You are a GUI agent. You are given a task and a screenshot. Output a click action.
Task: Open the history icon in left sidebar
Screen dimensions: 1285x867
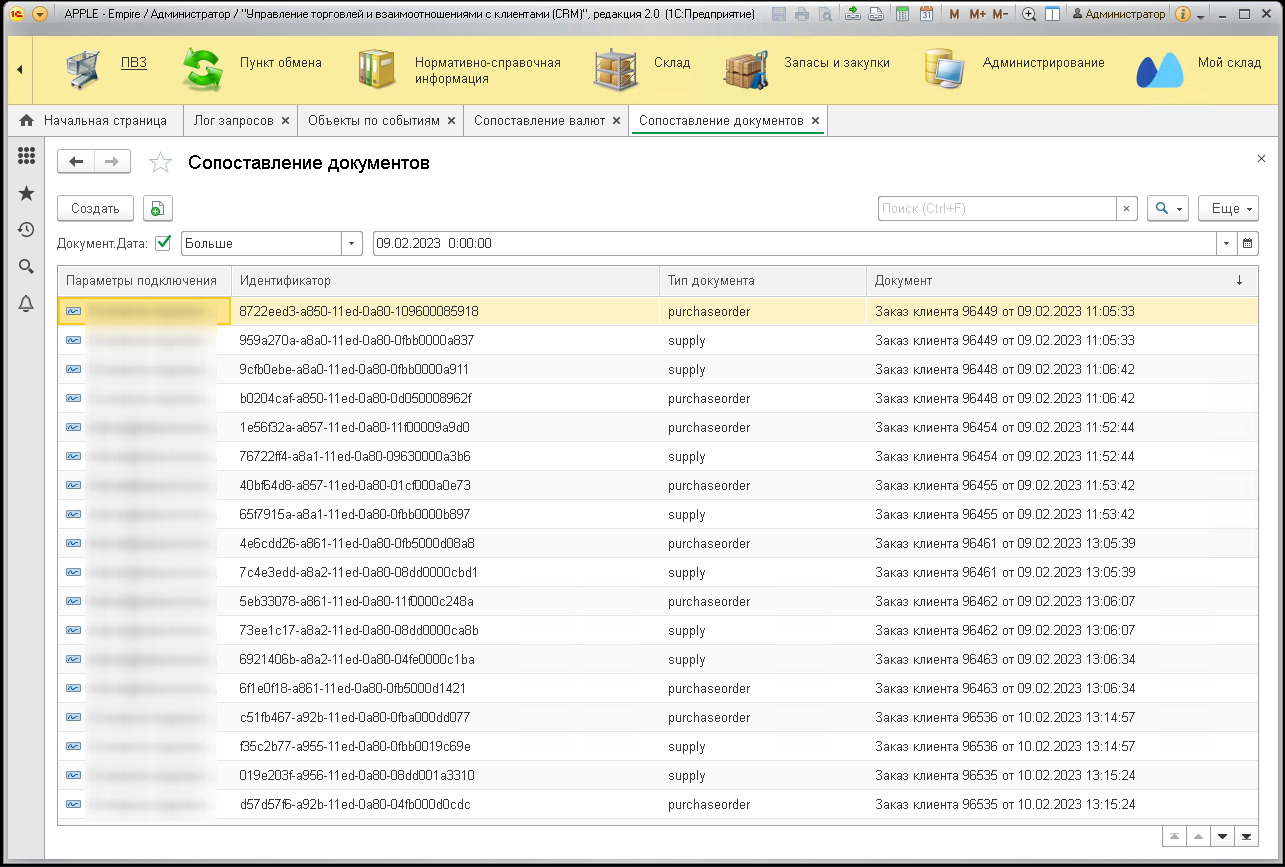coord(27,230)
